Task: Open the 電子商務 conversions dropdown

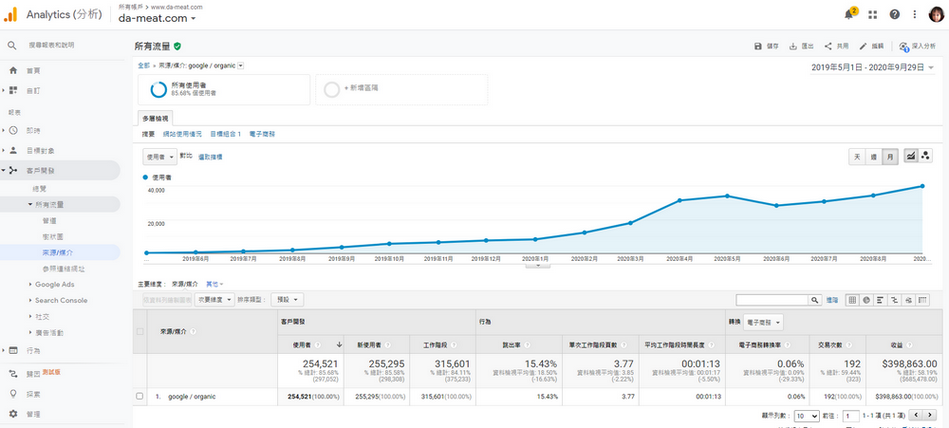Action: coord(764,323)
